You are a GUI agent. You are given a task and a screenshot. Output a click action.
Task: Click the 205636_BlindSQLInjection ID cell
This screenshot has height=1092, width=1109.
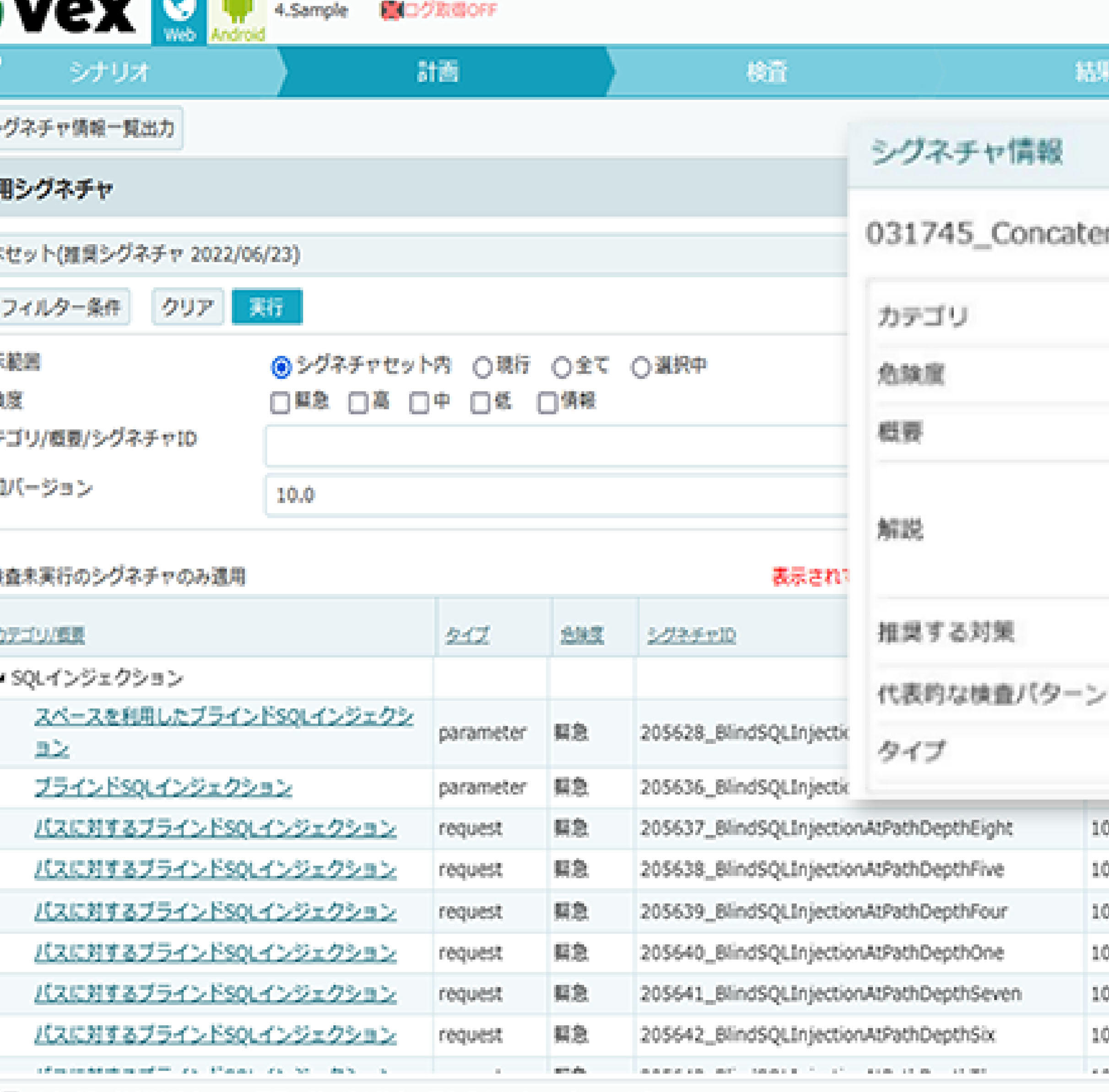click(x=744, y=787)
